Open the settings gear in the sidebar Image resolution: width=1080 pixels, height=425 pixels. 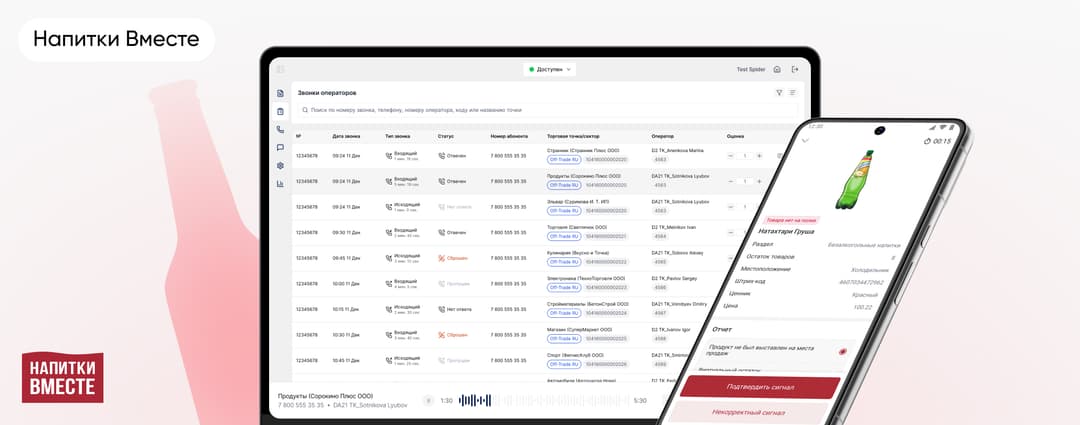[280, 166]
